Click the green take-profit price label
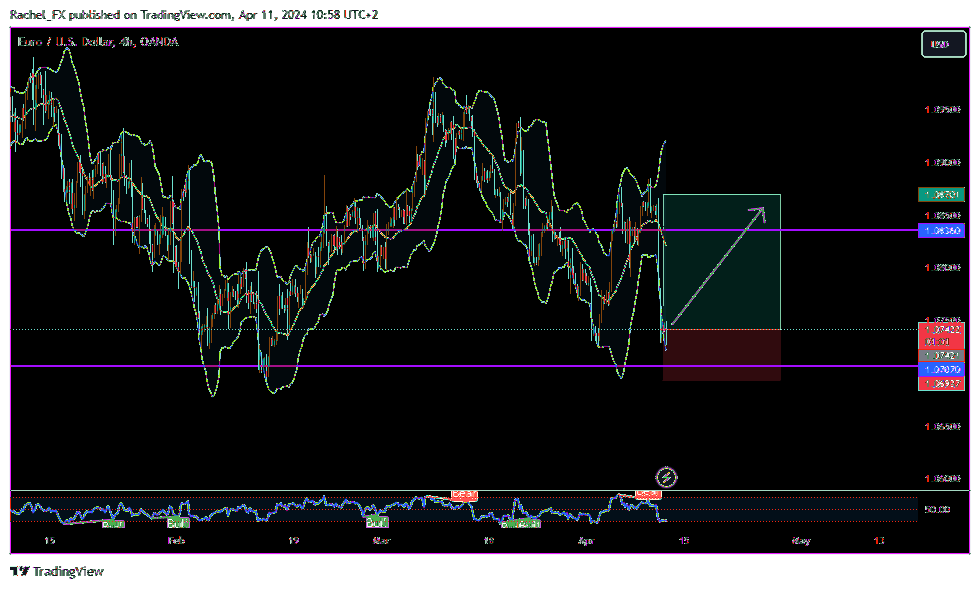Image resolution: width=980 pixels, height=589 pixels. (x=941, y=194)
